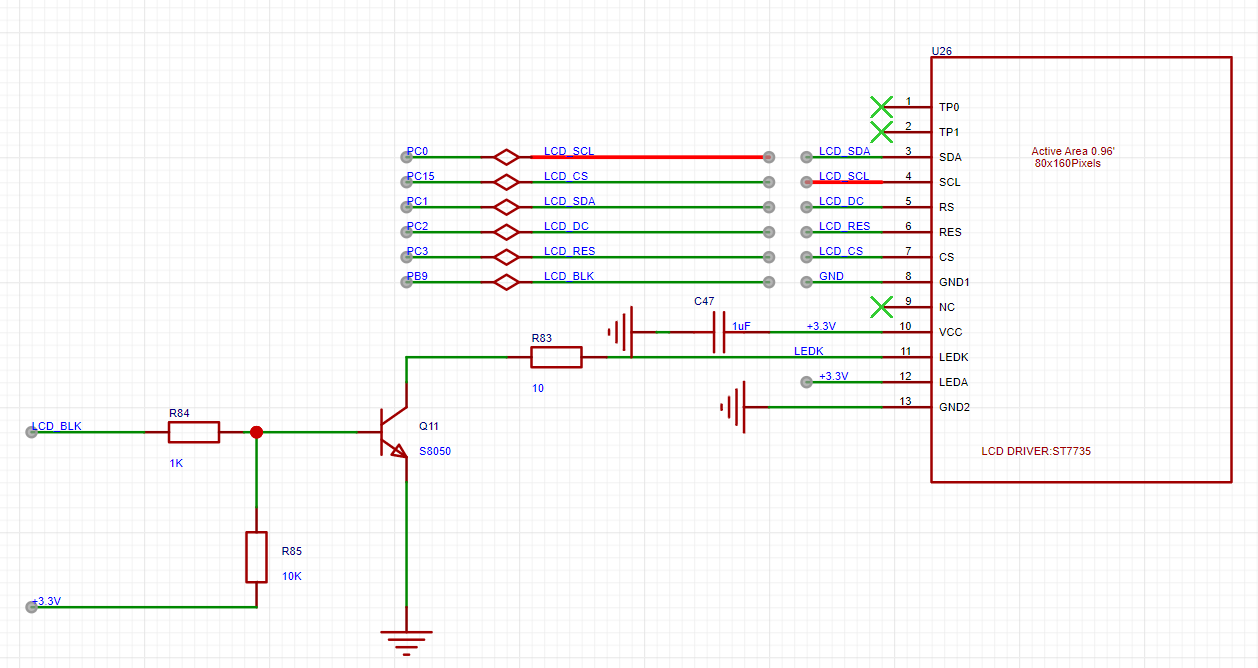The image size is (1258, 668).
Task: Select no-connect marker on NC pin 9
Action: coord(881,307)
